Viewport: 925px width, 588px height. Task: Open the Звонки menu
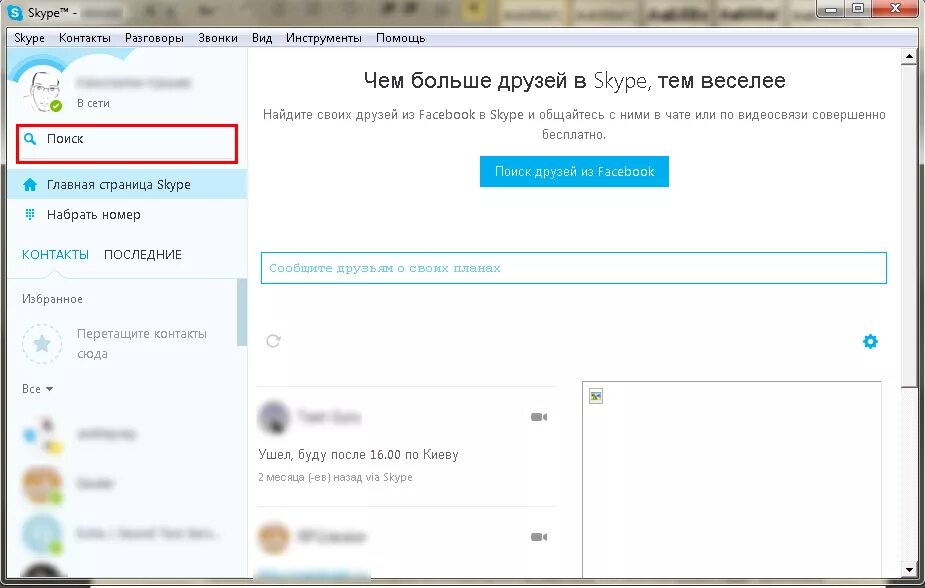point(218,38)
